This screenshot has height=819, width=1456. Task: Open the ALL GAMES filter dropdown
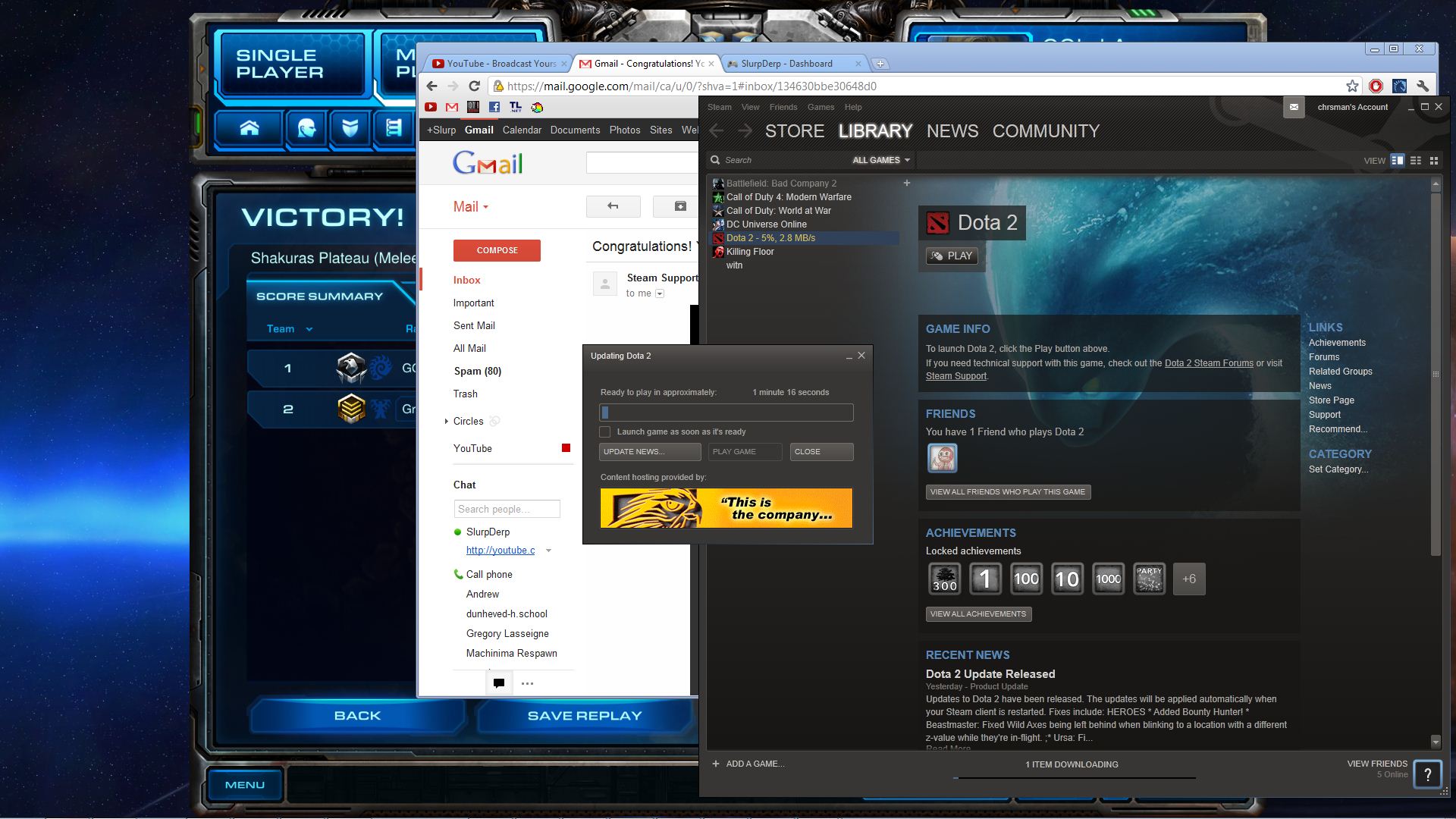(x=880, y=160)
